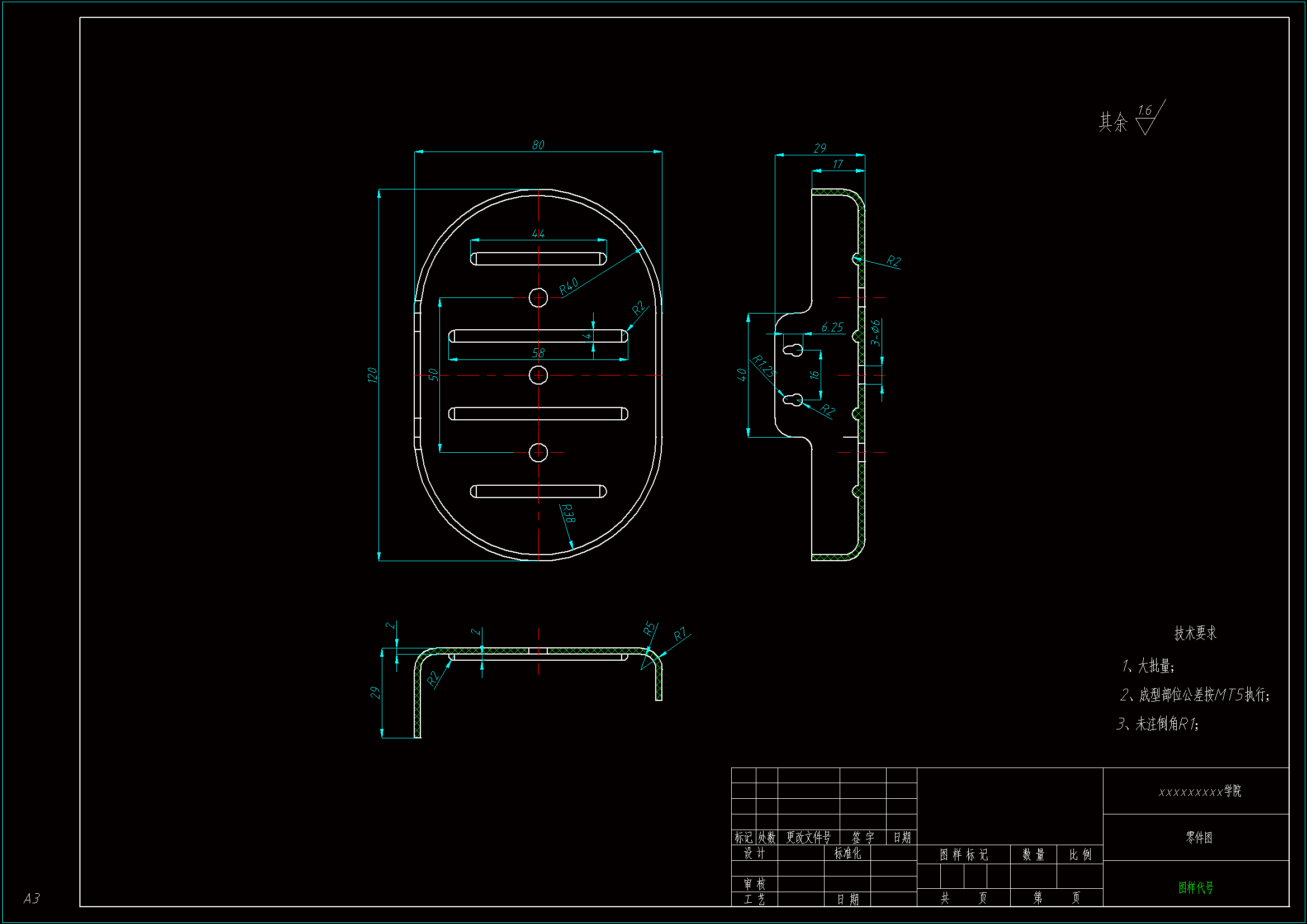Click the 3-Ø6 hole annotation
The image size is (1307, 924).
[875, 333]
